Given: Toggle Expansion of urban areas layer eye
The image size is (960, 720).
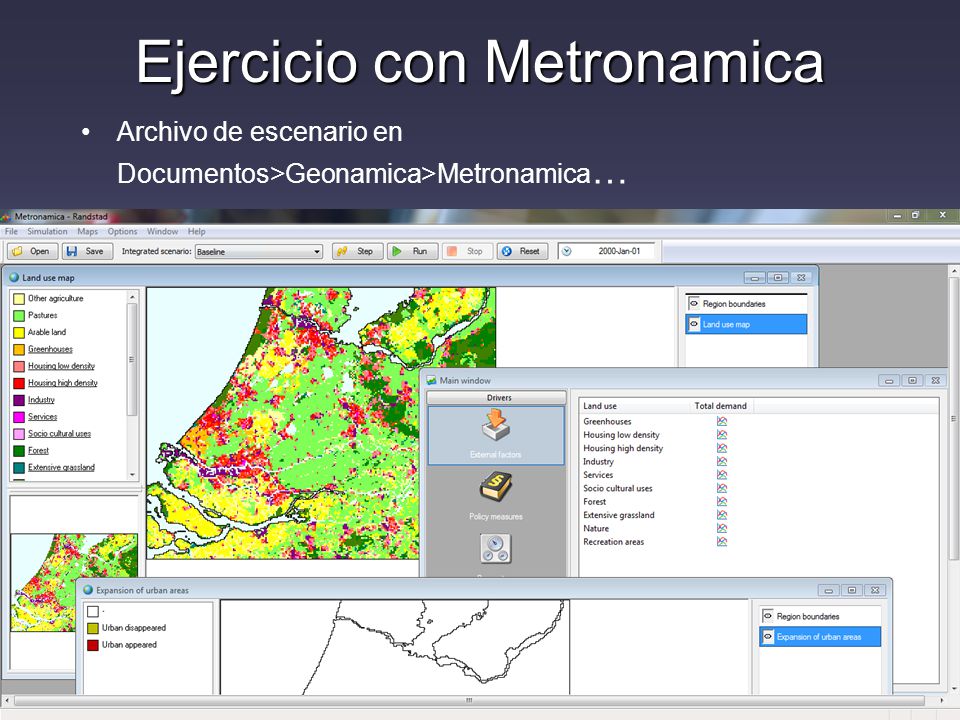Looking at the screenshot, I should pyautogui.click(x=768, y=637).
